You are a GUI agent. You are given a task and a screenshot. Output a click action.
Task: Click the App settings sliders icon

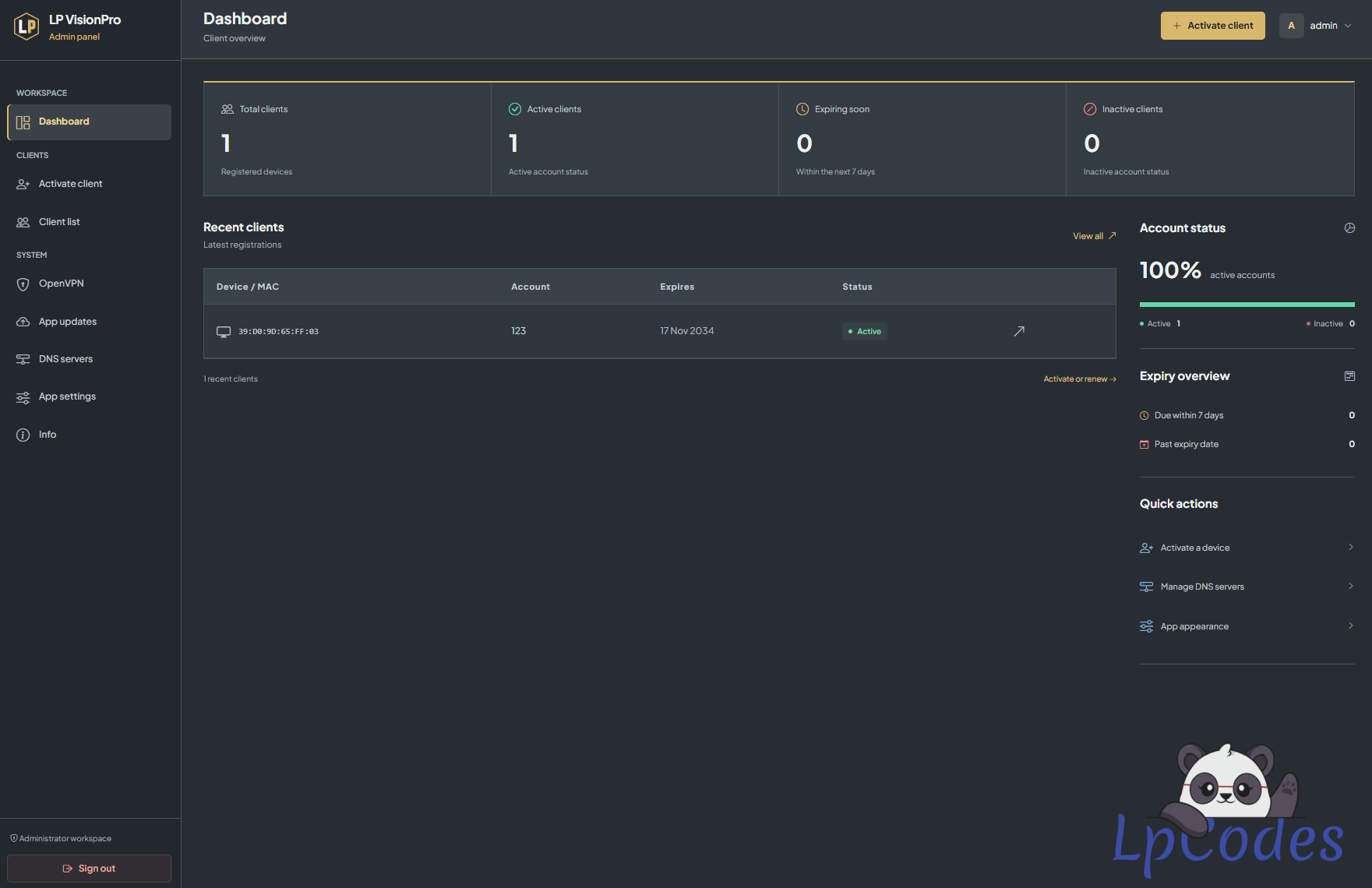tap(23, 397)
